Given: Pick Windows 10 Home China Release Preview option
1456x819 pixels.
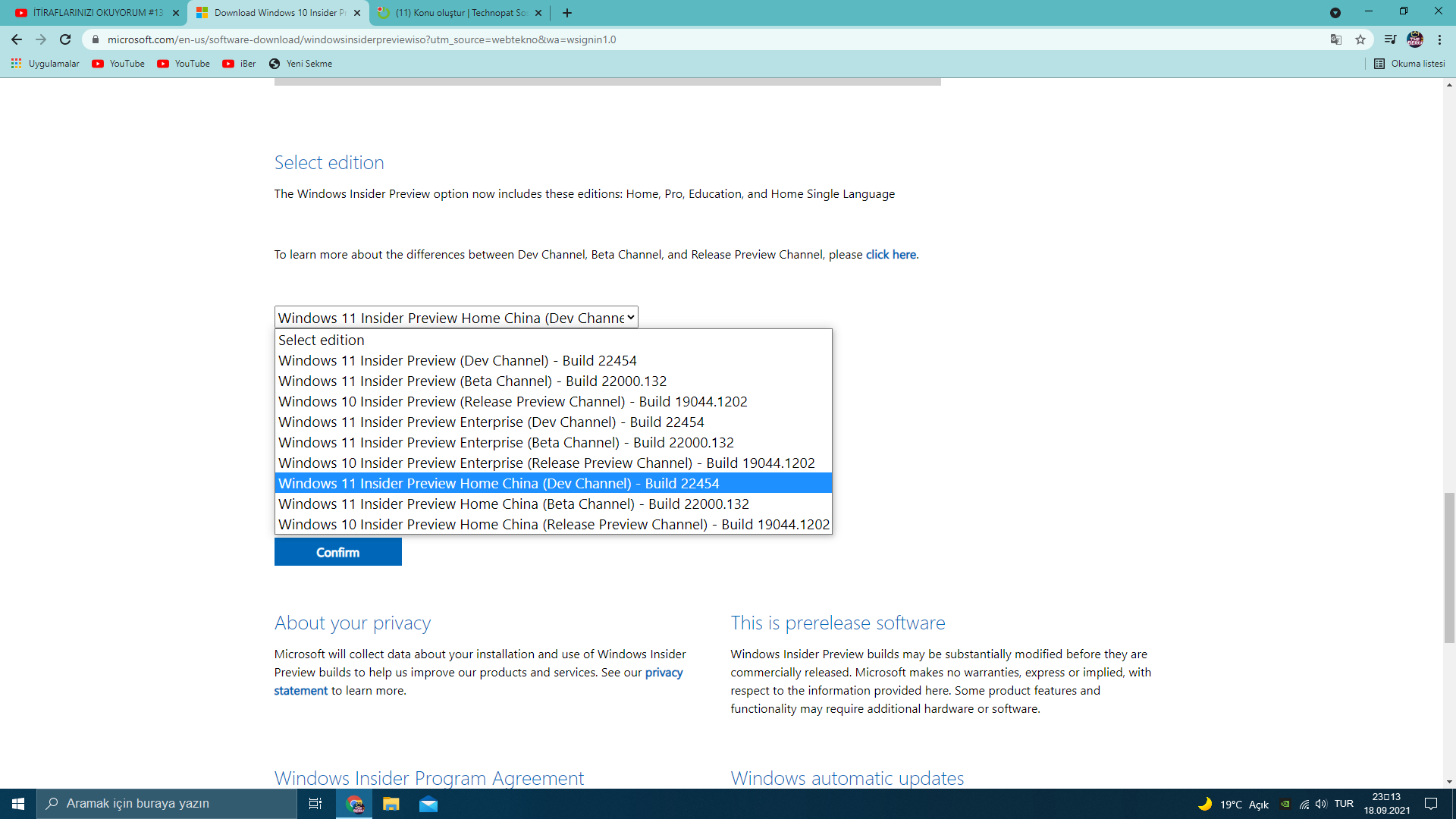Looking at the screenshot, I should pos(554,525).
